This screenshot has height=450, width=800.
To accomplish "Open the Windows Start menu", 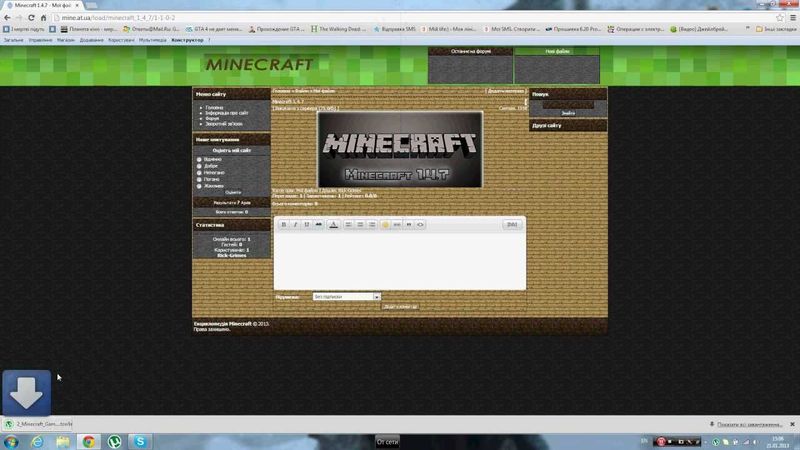I will pos(11,442).
